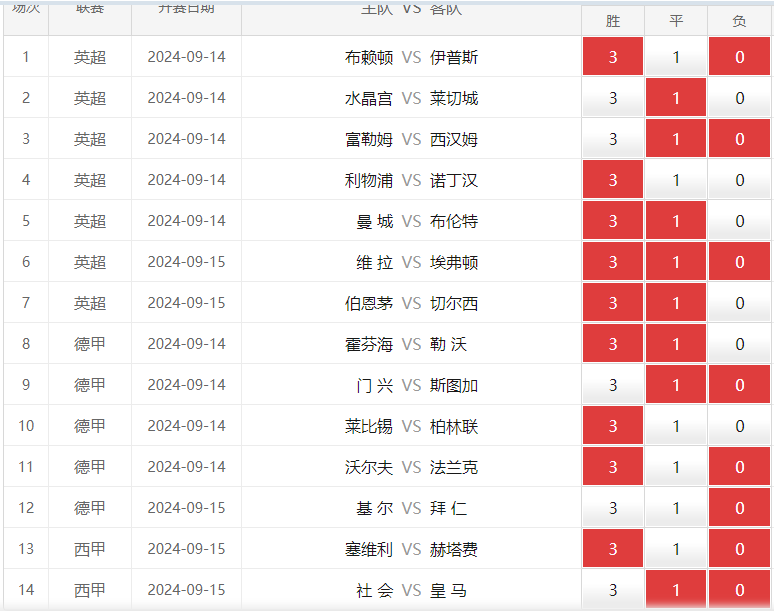Select draw (1) for 布赖顿 VS 伊普斯
This screenshot has width=774, height=611.
676,56
